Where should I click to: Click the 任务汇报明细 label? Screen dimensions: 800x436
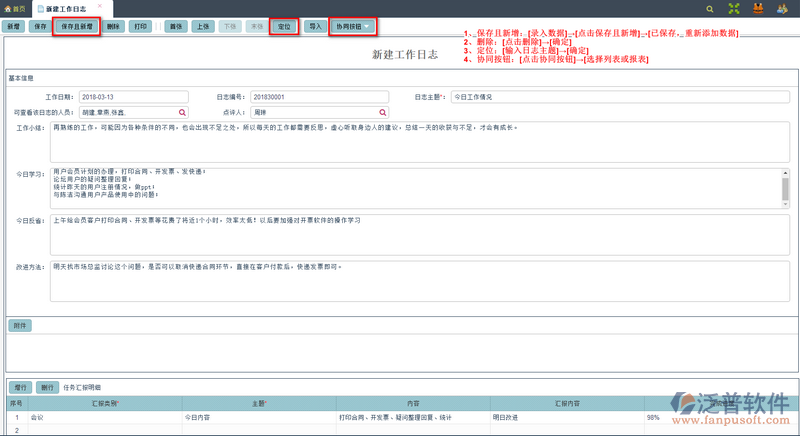[82, 388]
